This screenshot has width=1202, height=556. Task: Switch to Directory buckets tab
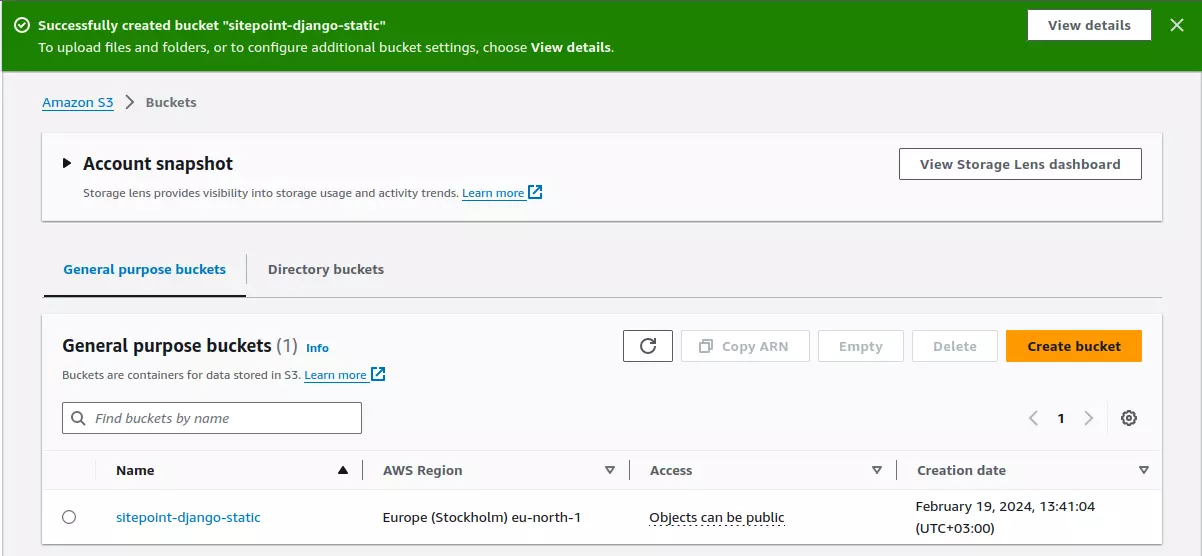click(x=326, y=269)
